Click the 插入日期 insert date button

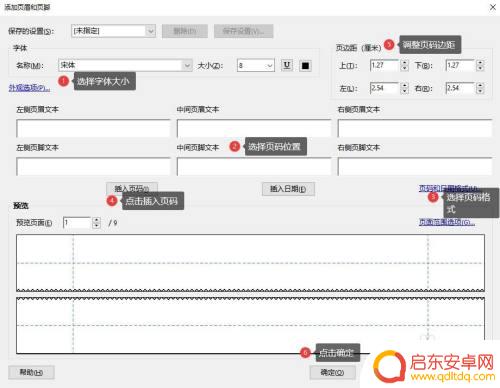click(288, 189)
